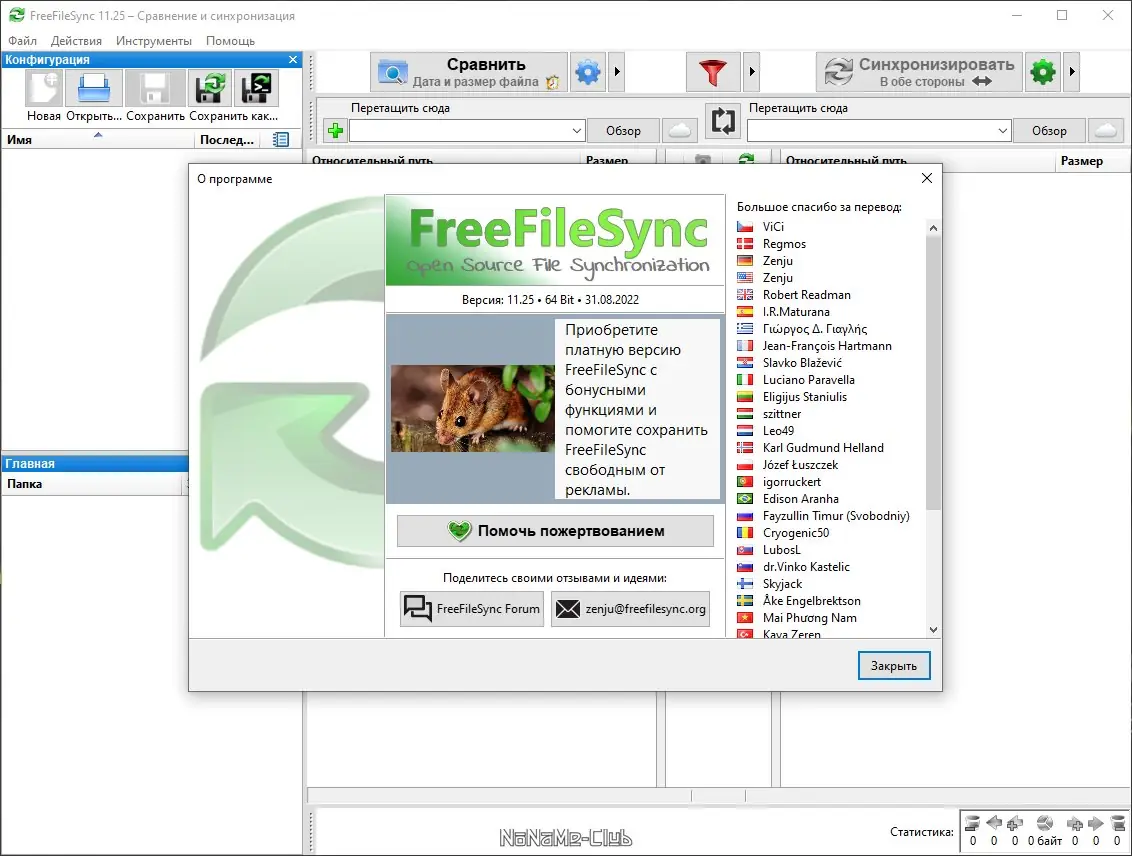This screenshot has height=856, width=1132.
Task: Open comparison settings blue gear
Action: coord(588,72)
